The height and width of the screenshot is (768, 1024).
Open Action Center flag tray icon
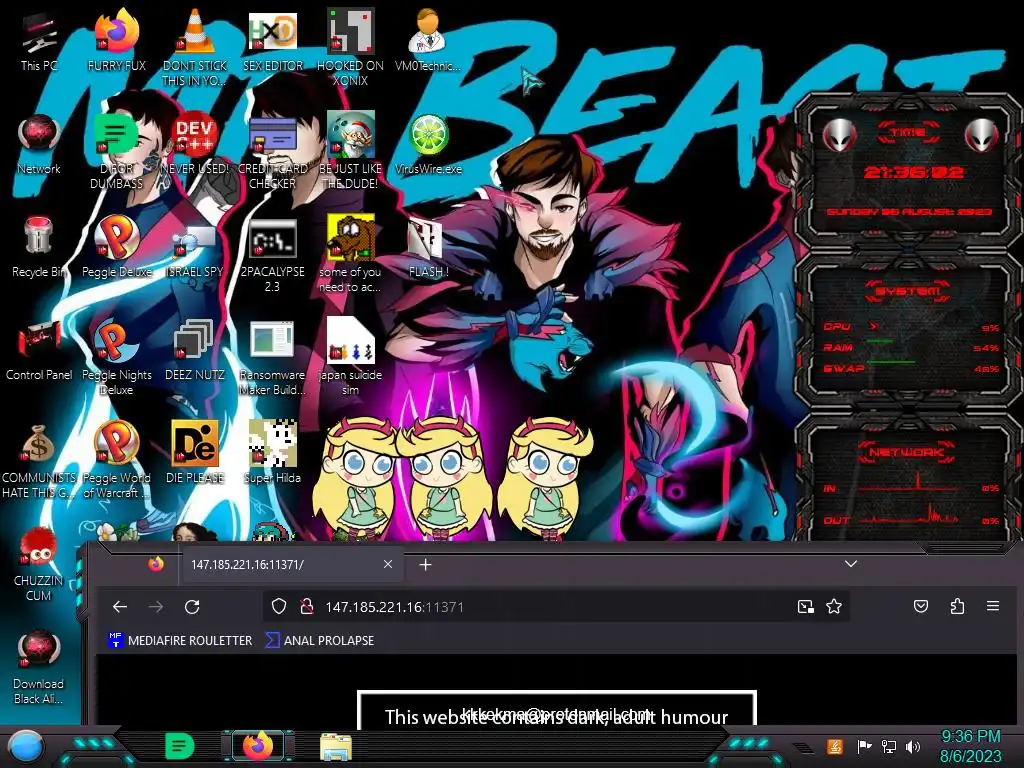pos(863,746)
